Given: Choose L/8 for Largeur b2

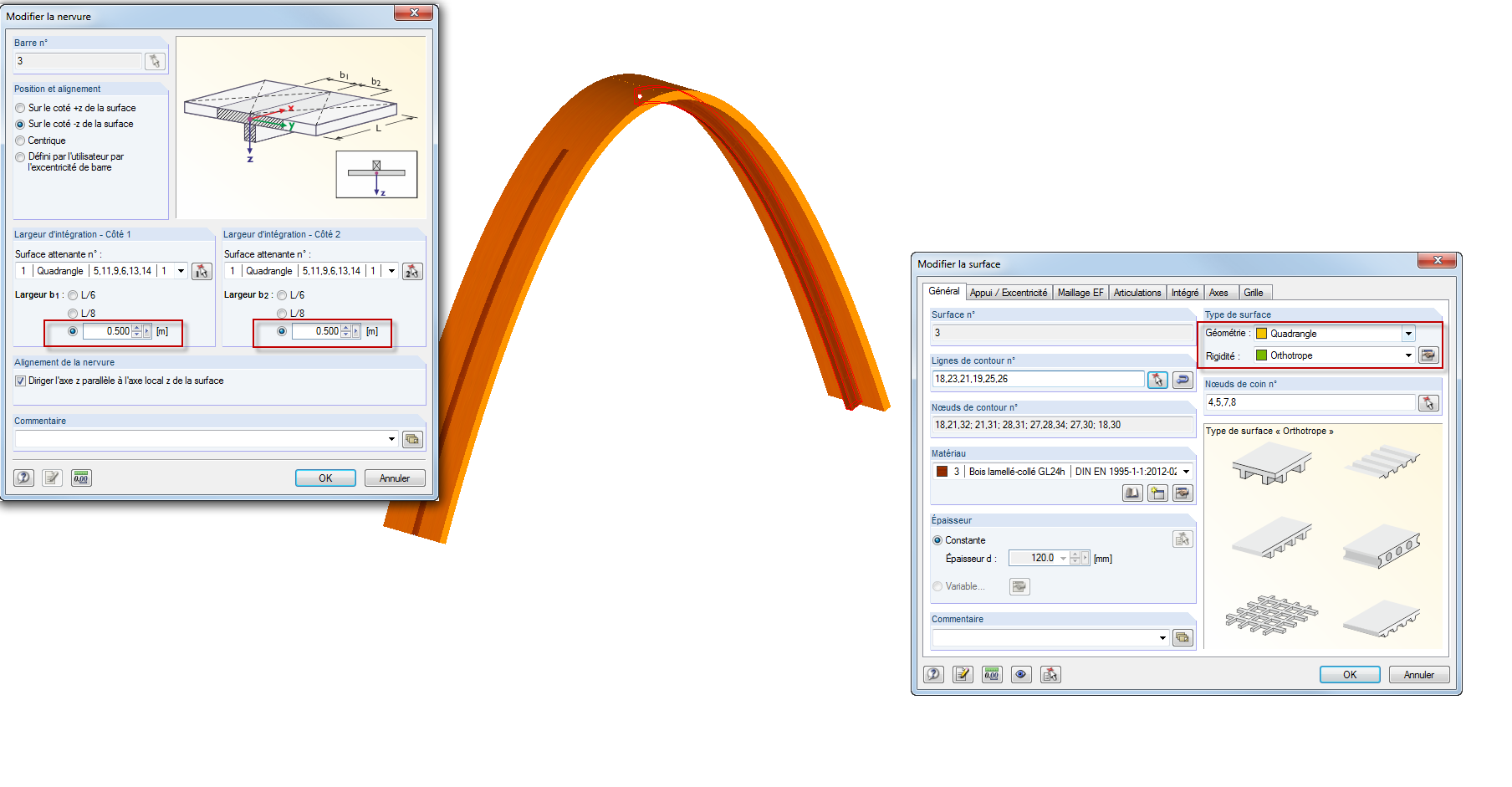Looking at the screenshot, I should (282, 314).
